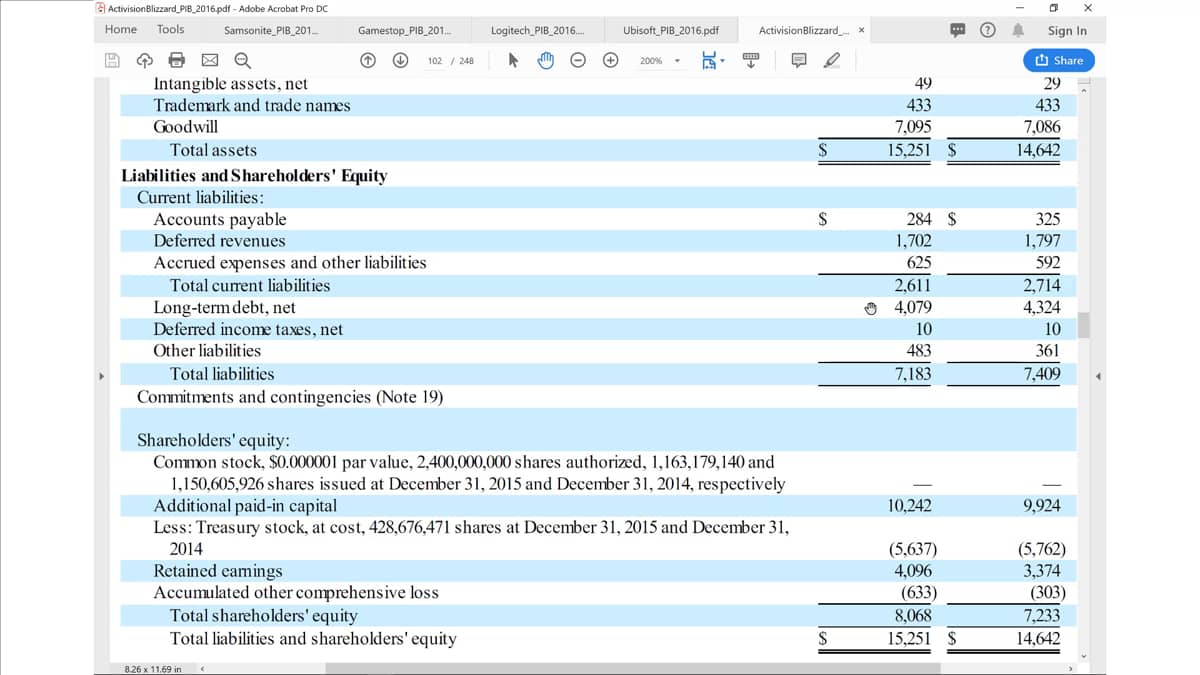Screen dimensions: 1200x675
Task: Close the ActivisionBlizzard tab
Action: pos(862,30)
